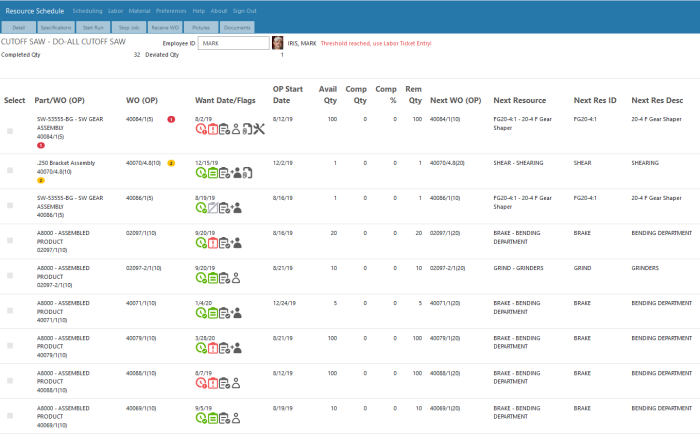Click the yellow badge 2 beside WO 40070/4.8(10)

coord(171,163)
